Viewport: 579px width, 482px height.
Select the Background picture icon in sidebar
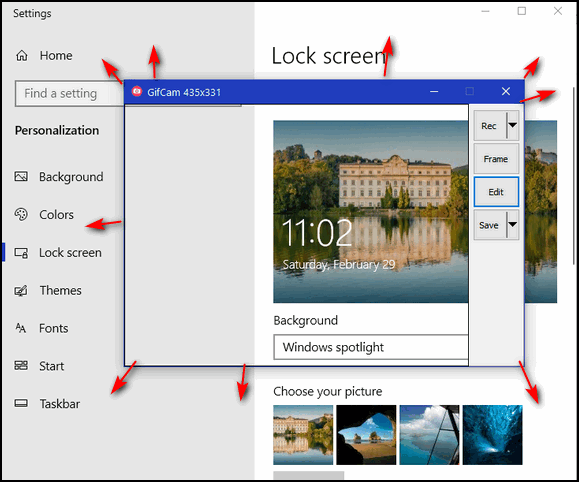tap(21, 177)
